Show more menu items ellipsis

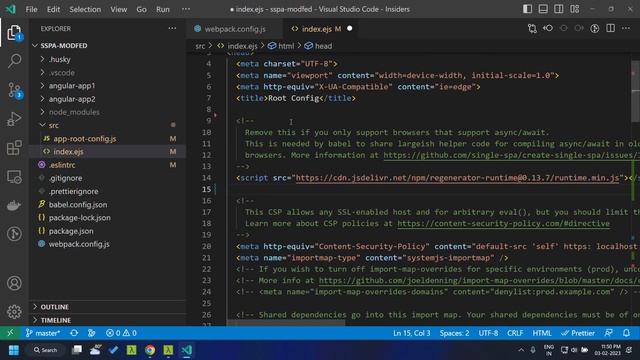point(186,9)
